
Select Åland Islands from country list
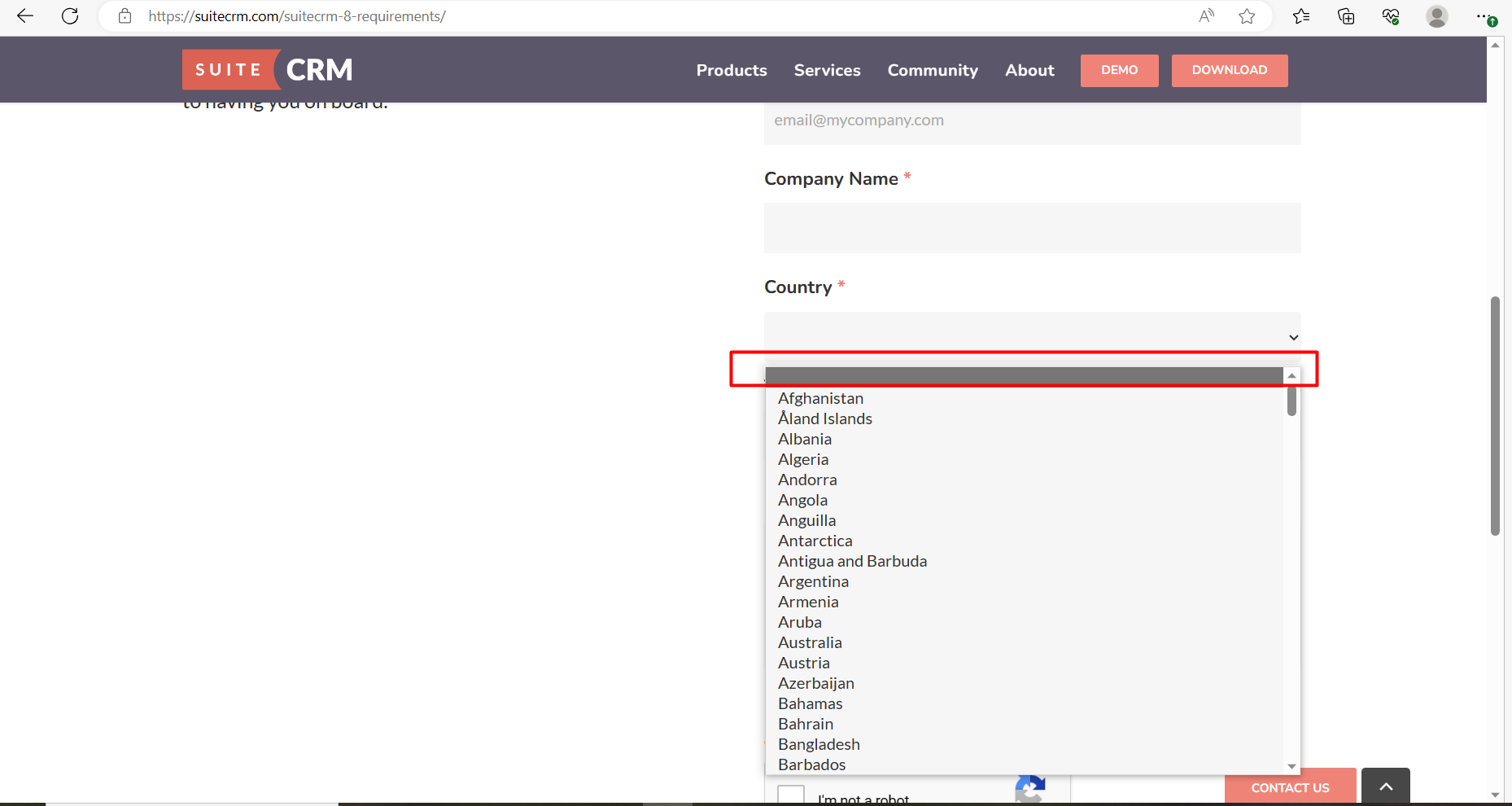click(x=1024, y=418)
